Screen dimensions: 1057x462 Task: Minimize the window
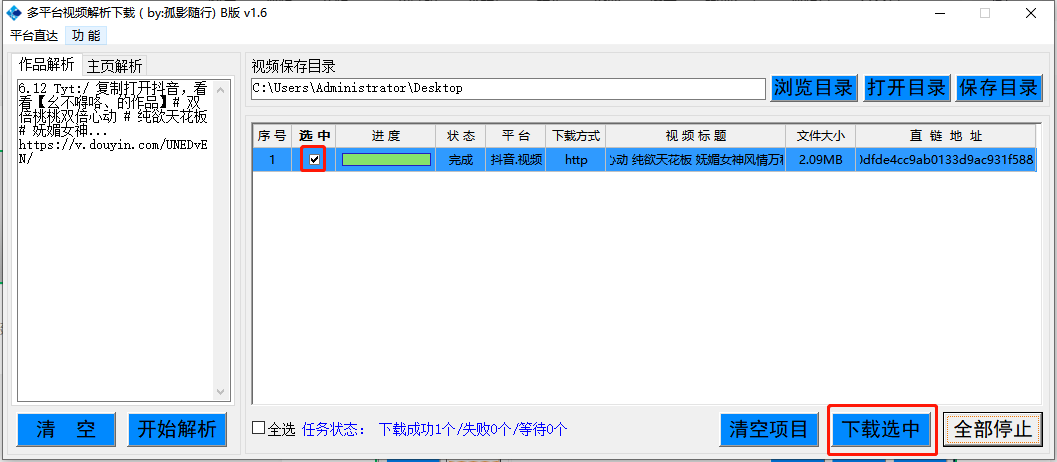coord(941,13)
